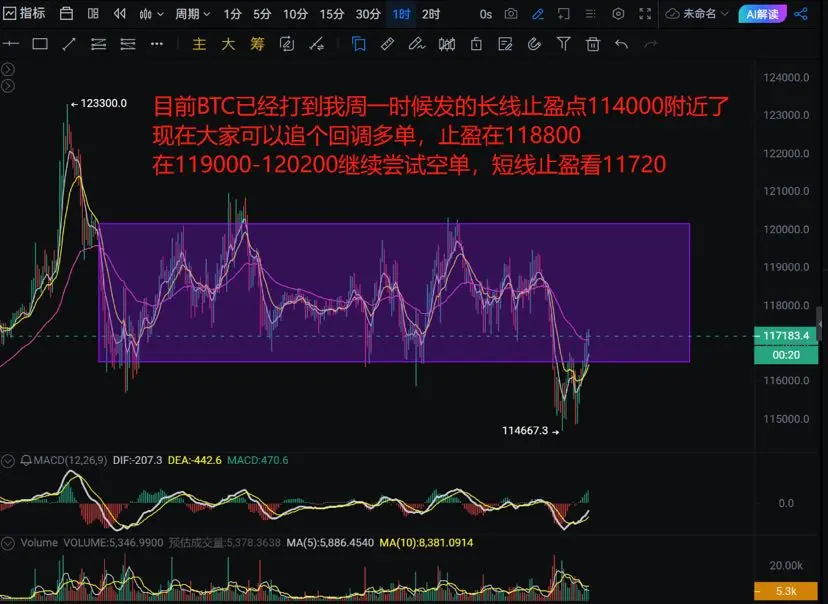Select the trend line drawing tool
Image resolution: width=828 pixels, height=604 pixels.
coord(69,44)
